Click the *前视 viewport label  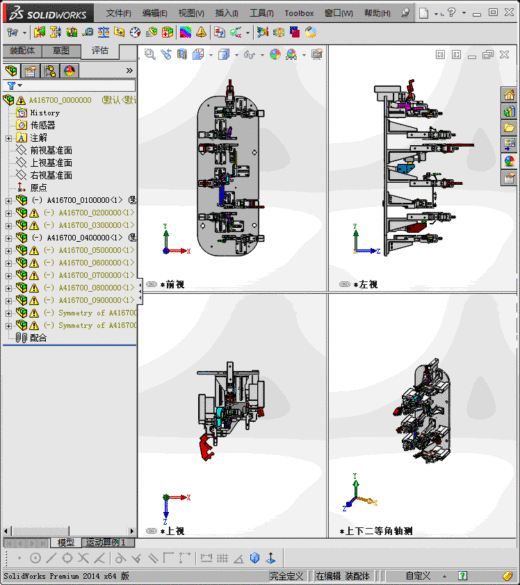pyautogui.click(x=172, y=285)
